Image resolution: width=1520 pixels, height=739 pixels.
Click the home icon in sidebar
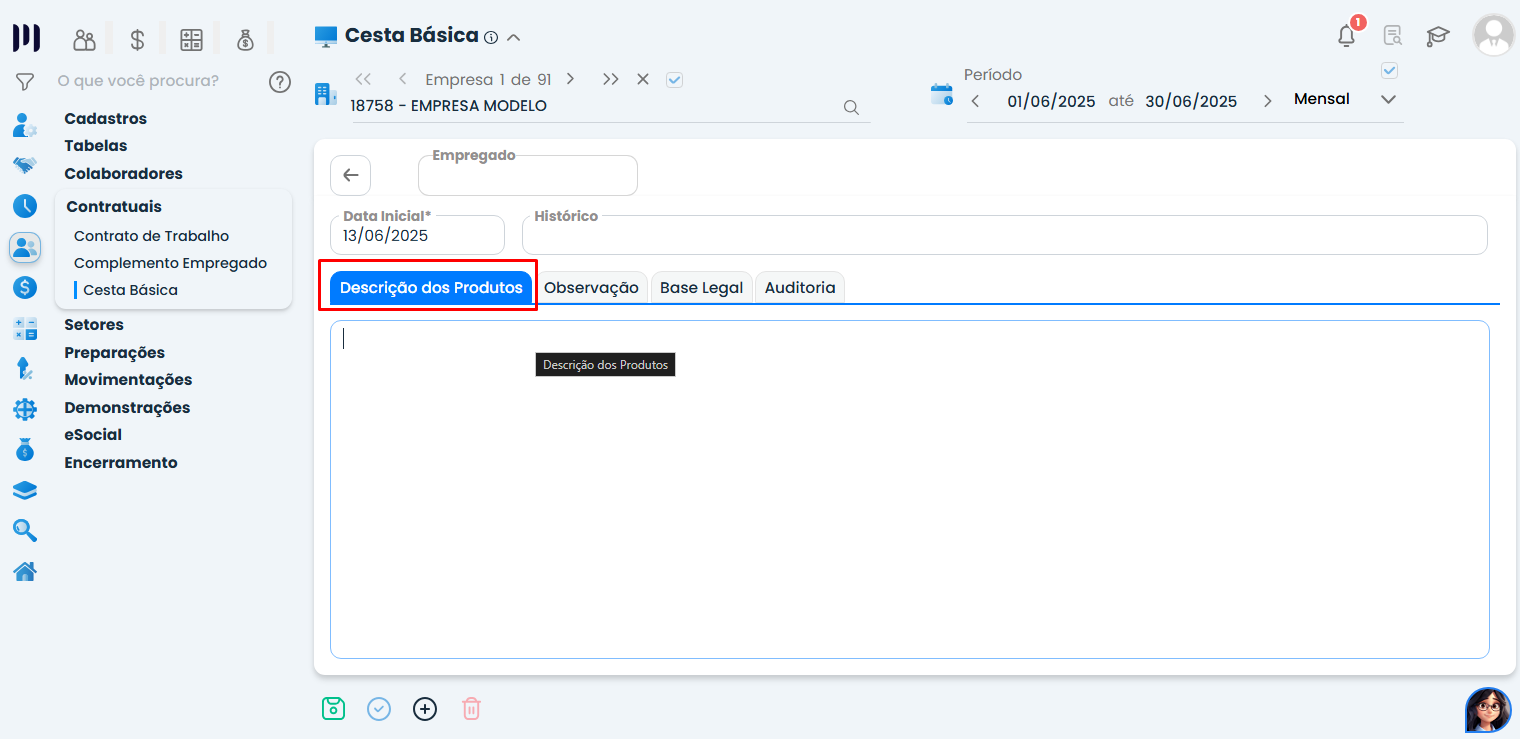pyautogui.click(x=25, y=572)
